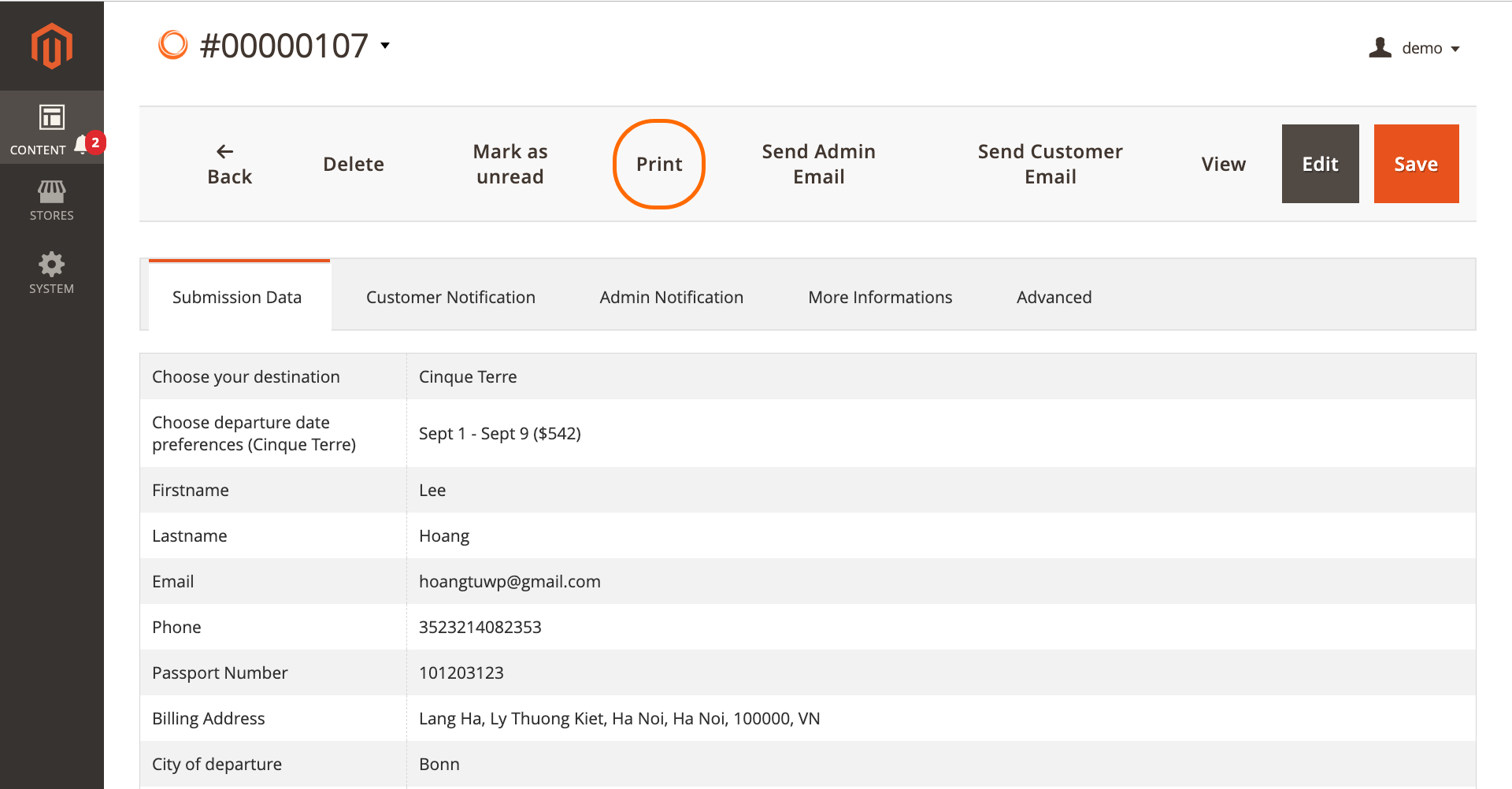
Task: Click the dark Edit button
Action: 1320,164
